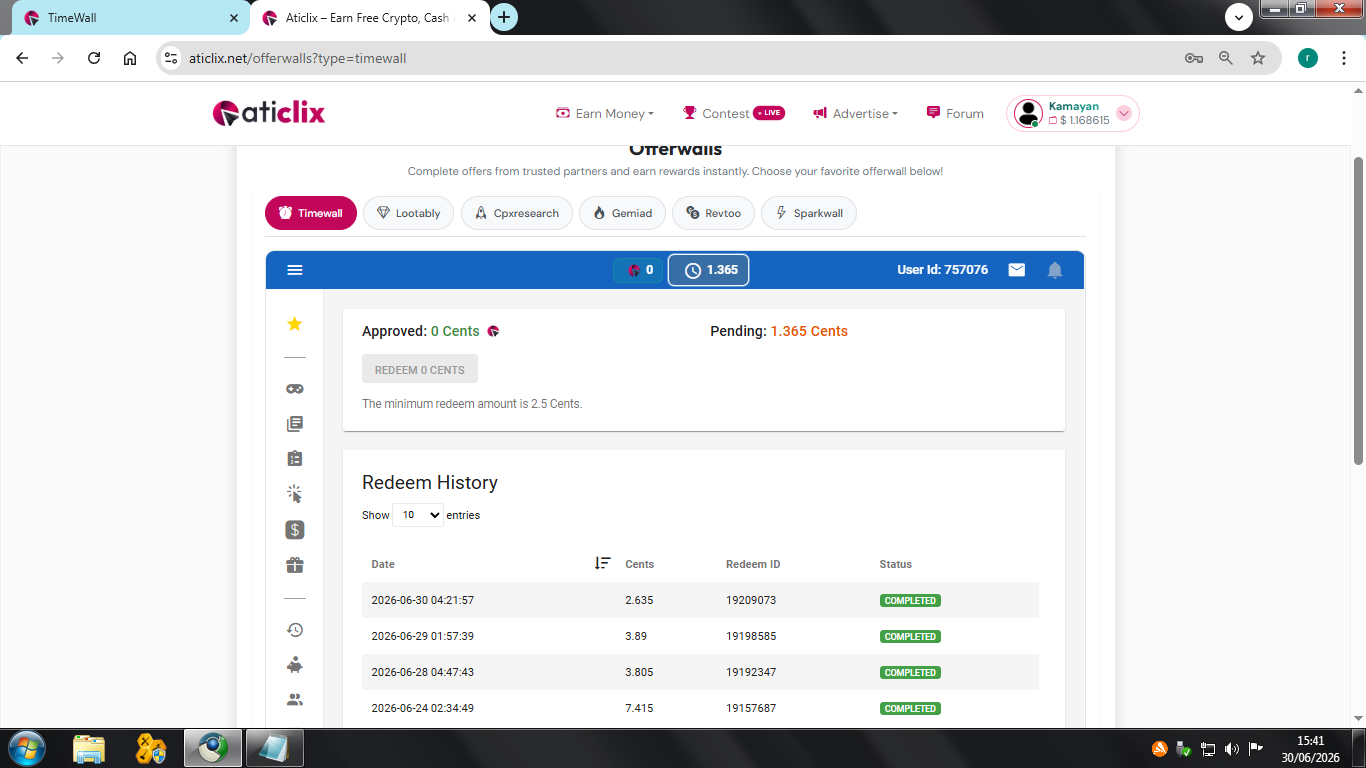Open the people referrals sidebar icon
Image resolution: width=1366 pixels, height=768 pixels.
point(295,700)
